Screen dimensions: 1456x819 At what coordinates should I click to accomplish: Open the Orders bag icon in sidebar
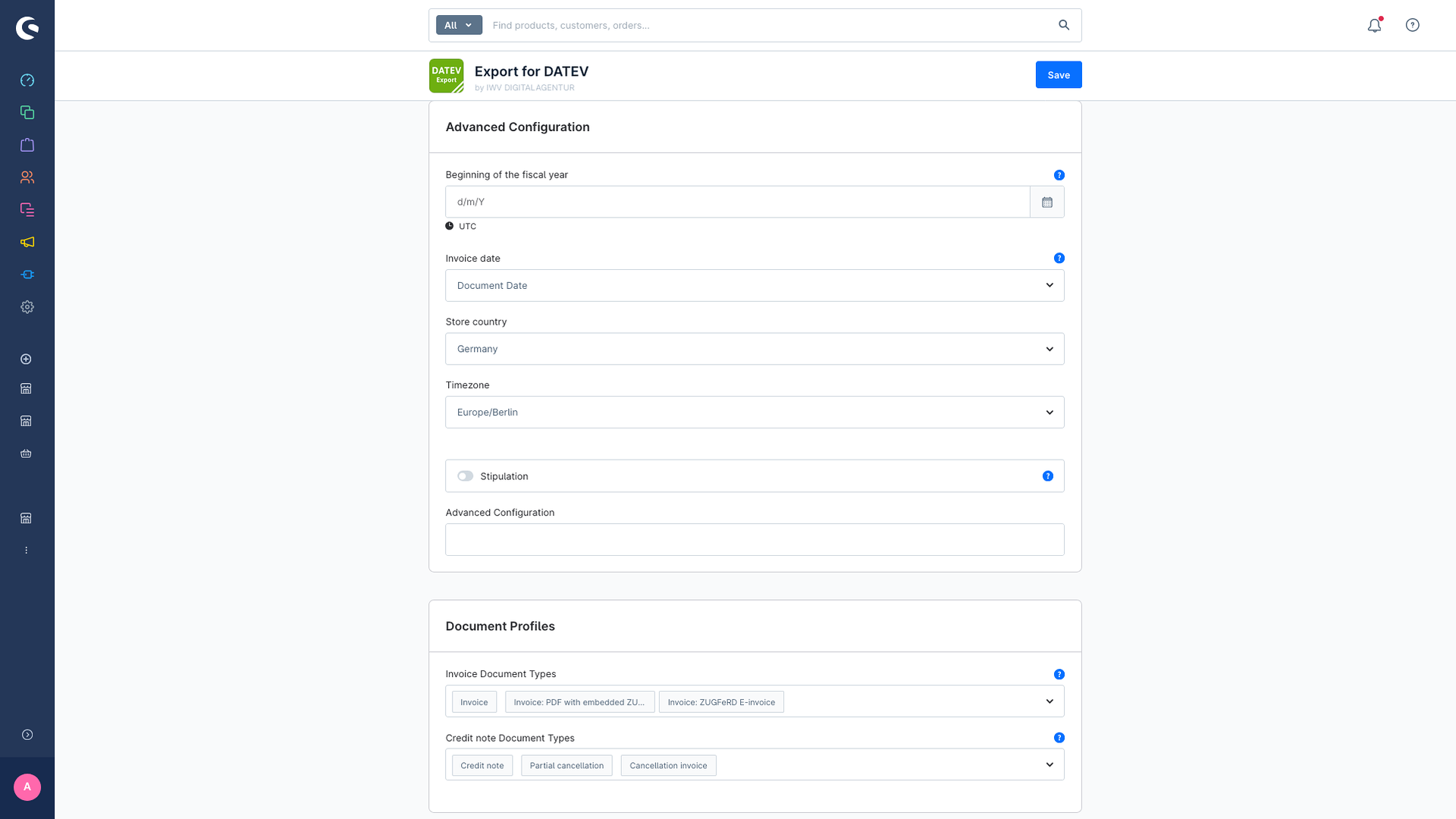(x=27, y=145)
